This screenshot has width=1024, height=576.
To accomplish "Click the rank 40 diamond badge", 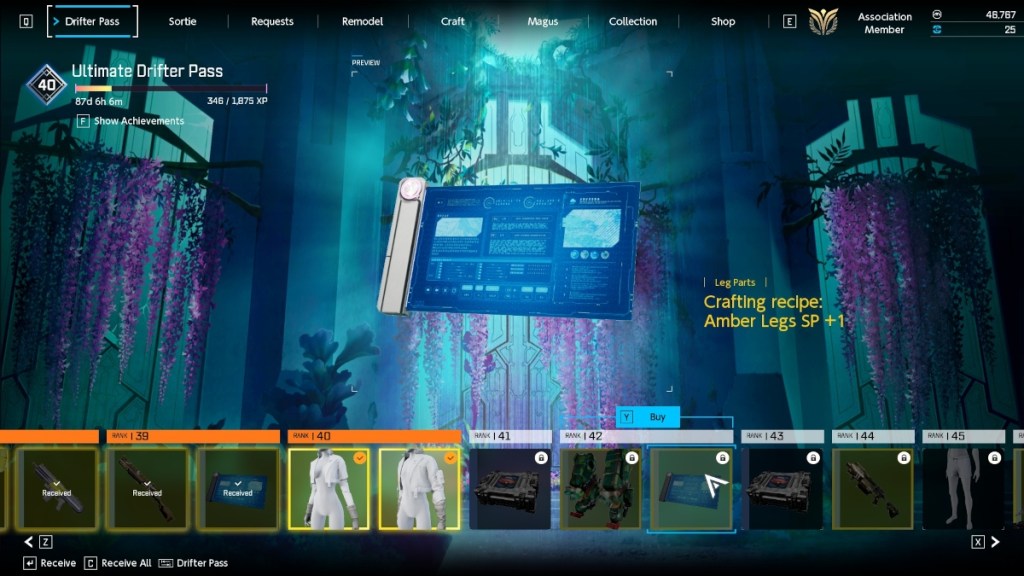I will point(46,85).
